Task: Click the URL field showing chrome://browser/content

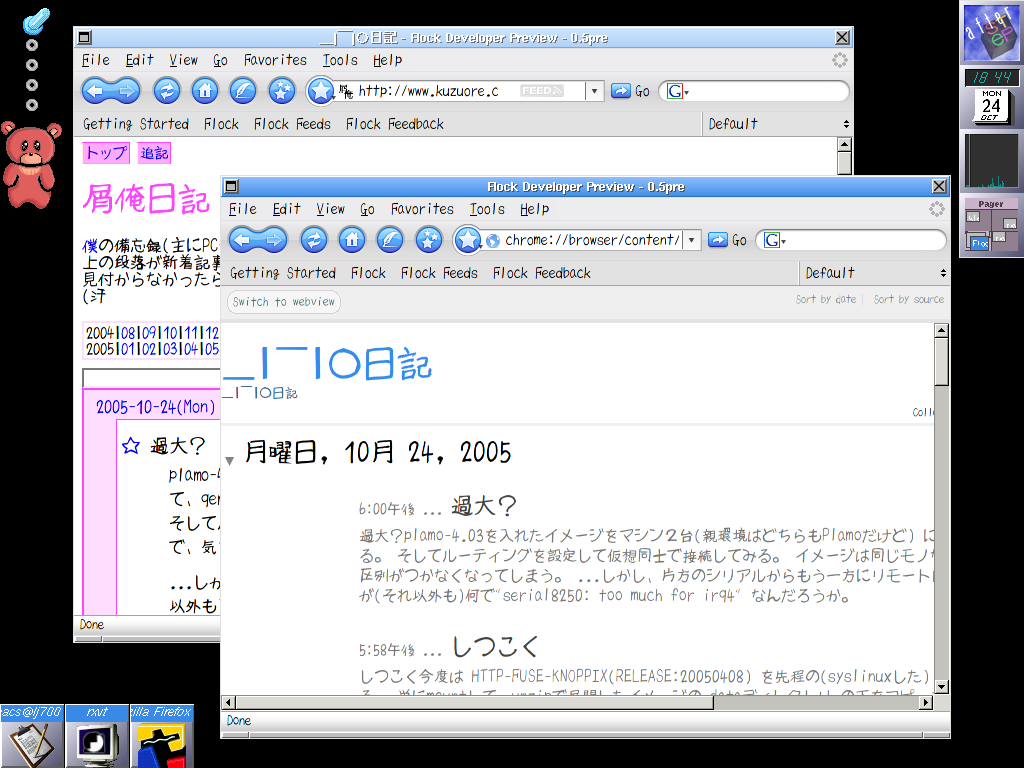Action: [x=592, y=240]
